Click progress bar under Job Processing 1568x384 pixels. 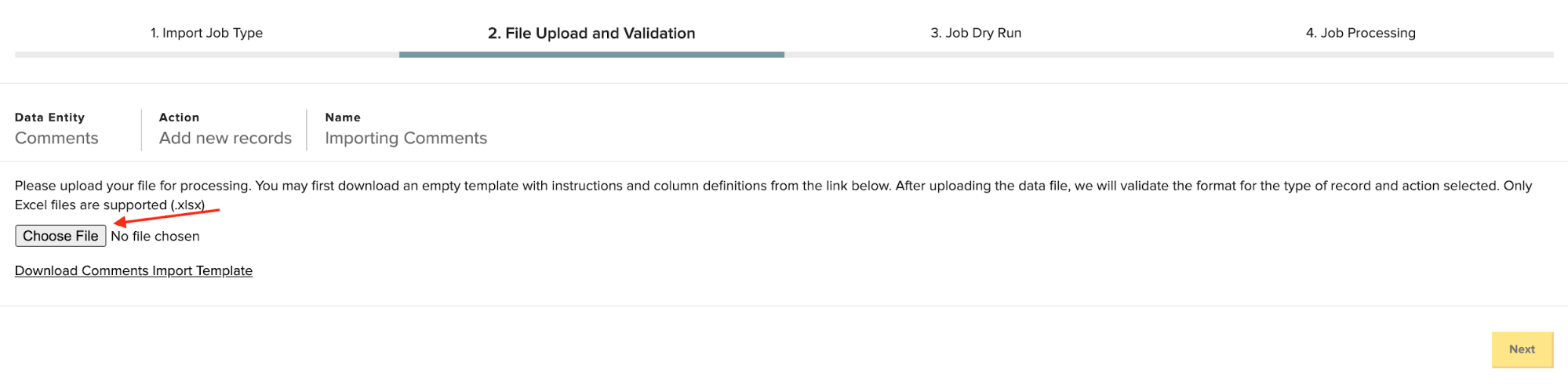[1361, 54]
